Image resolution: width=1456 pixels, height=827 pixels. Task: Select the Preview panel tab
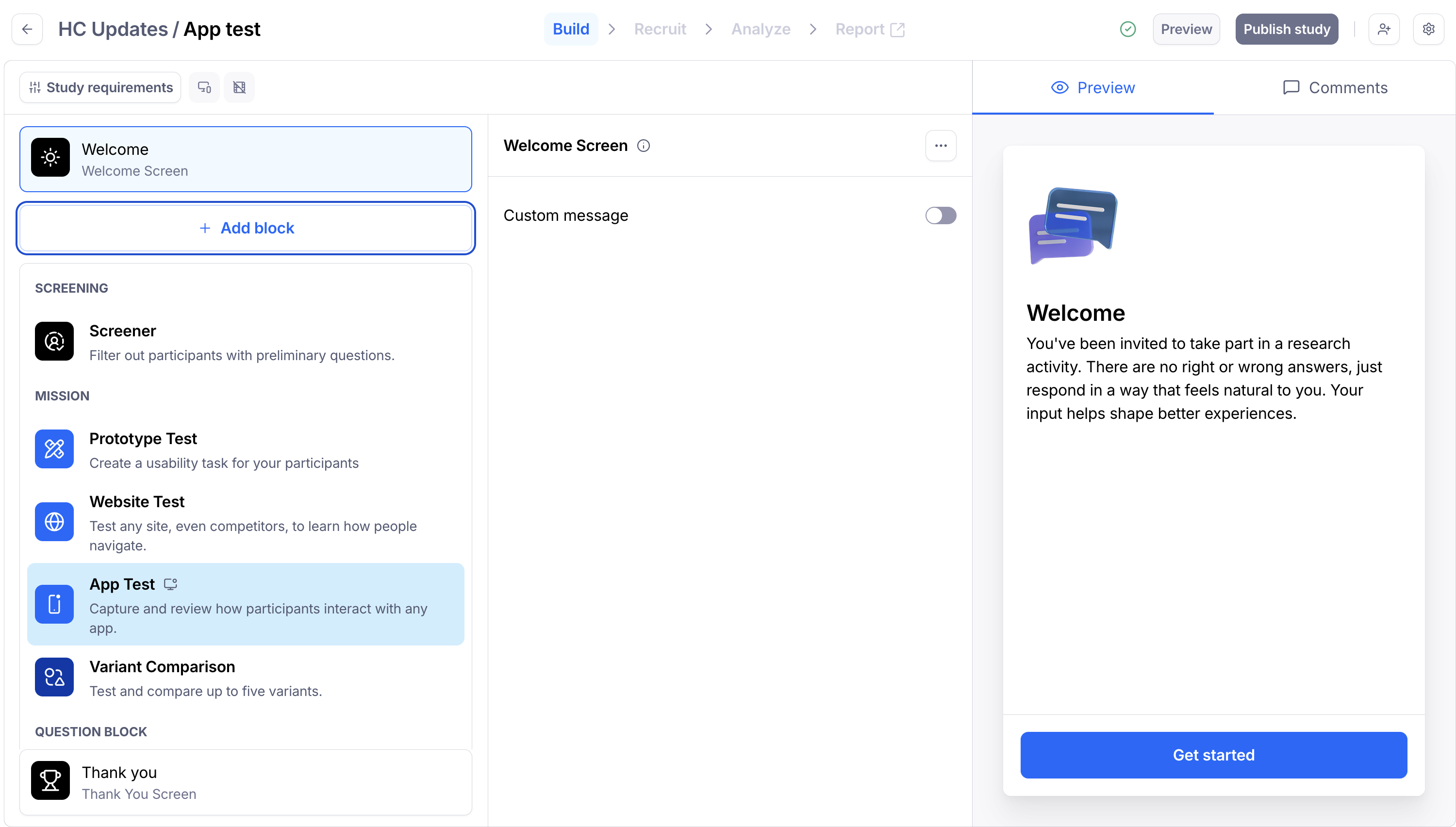(1092, 87)
